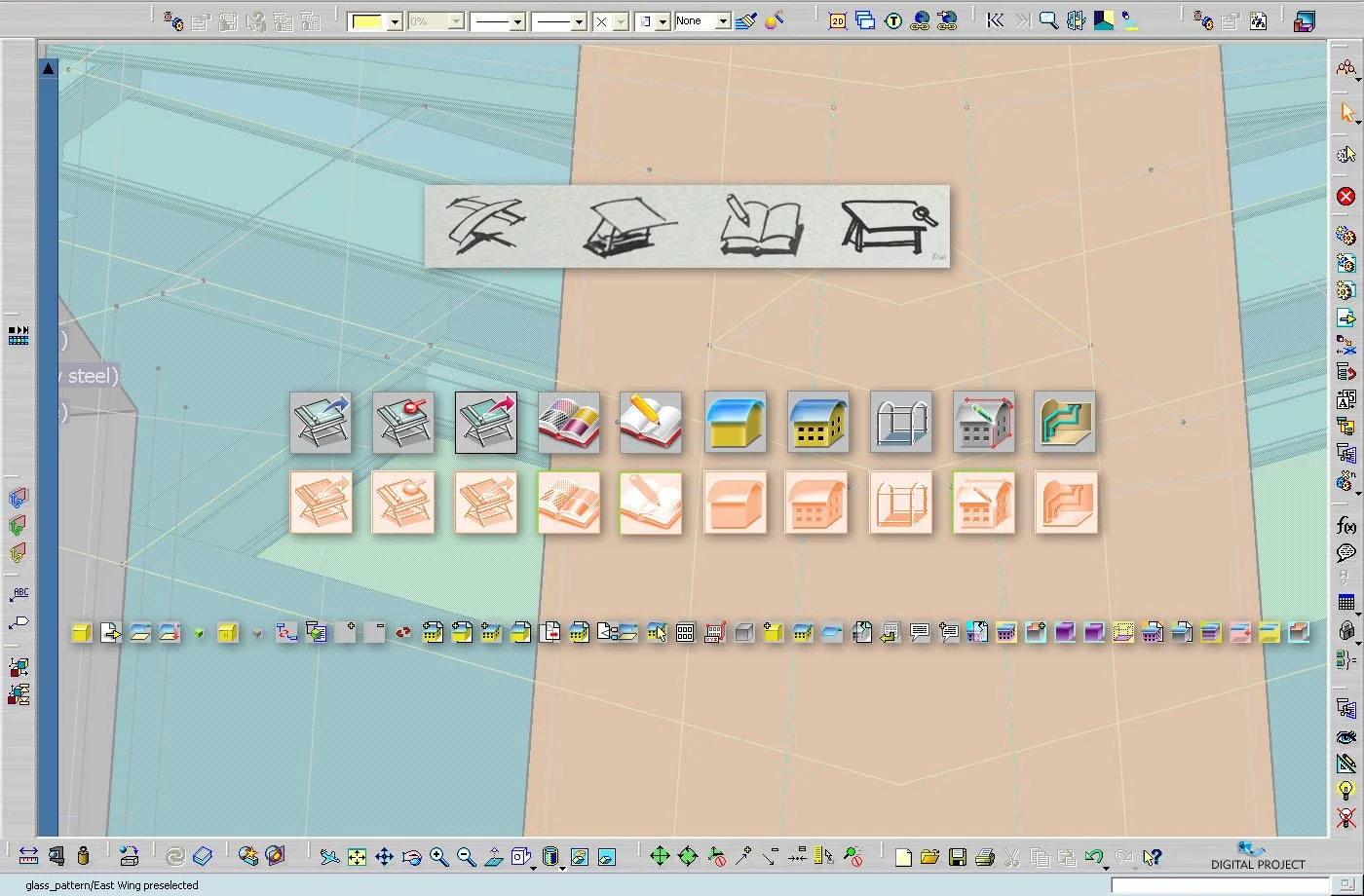Click the Fly mode airplane icon
This screenshot has height=896, width=1364.
[x=329, y=857]
